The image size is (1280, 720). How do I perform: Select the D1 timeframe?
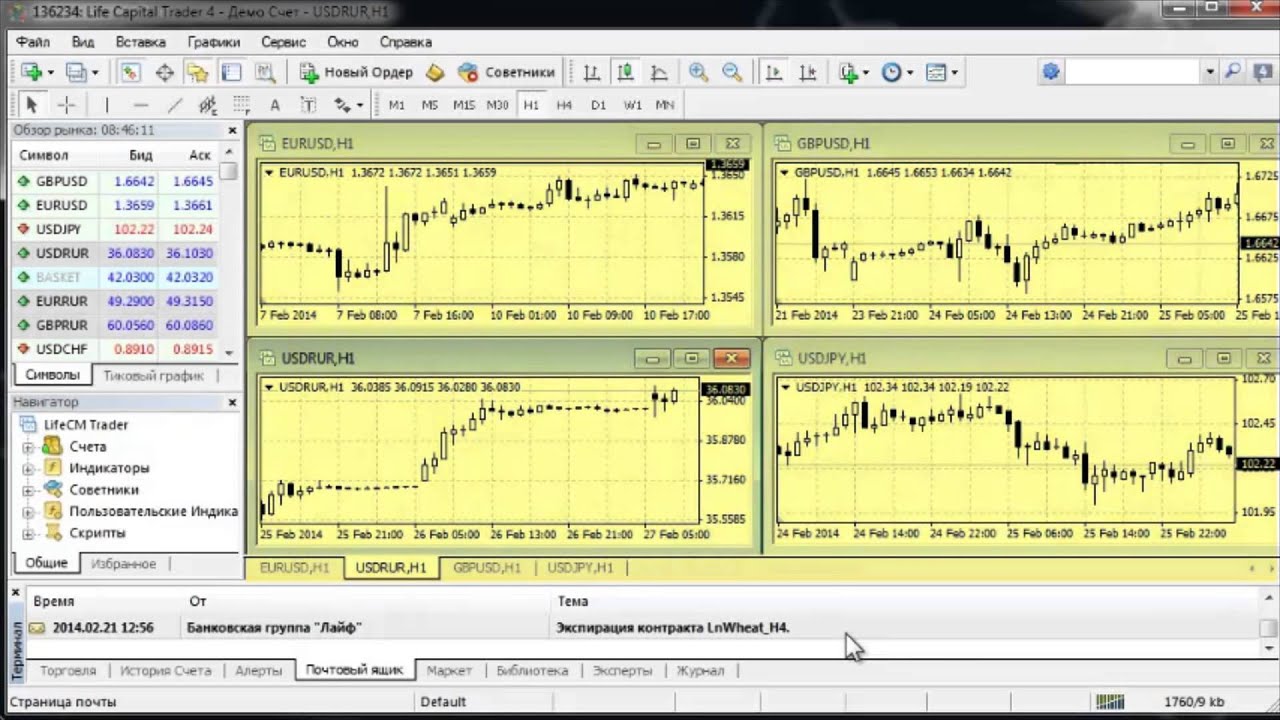[x=598, y=104]
